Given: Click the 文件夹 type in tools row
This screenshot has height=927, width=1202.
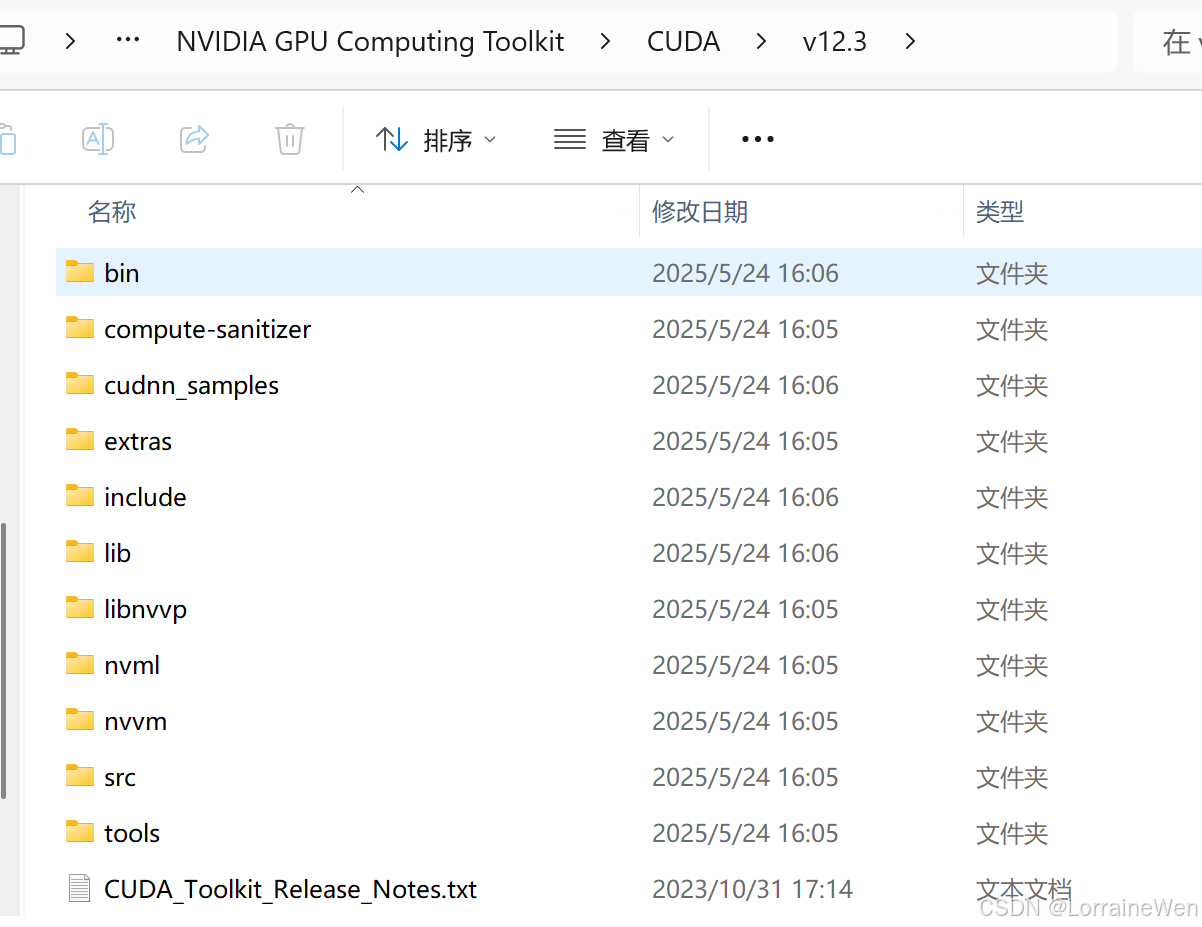Looking at the screenshot, I should [1012, 833].
